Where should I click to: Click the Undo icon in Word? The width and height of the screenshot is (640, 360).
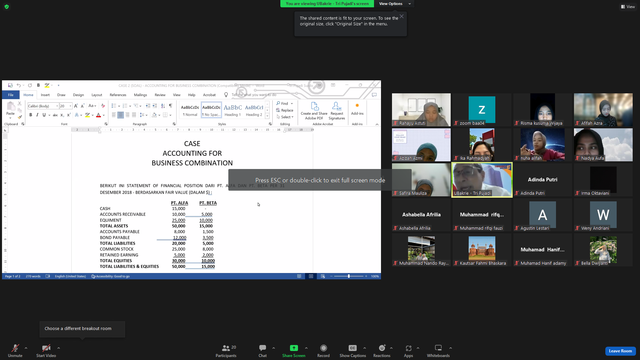[x=19, y=85]
